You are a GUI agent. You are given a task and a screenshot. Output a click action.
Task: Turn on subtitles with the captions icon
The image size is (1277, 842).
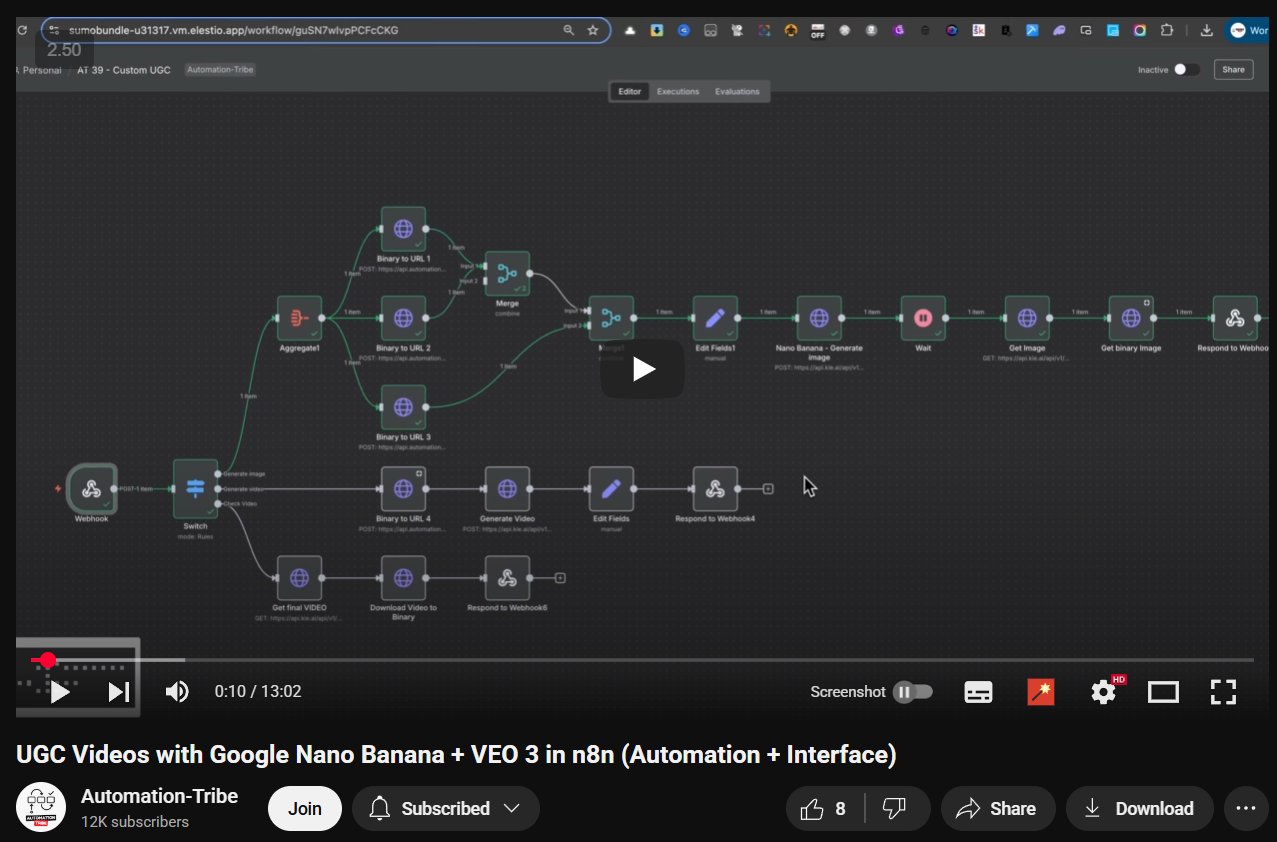click(978, 692)
